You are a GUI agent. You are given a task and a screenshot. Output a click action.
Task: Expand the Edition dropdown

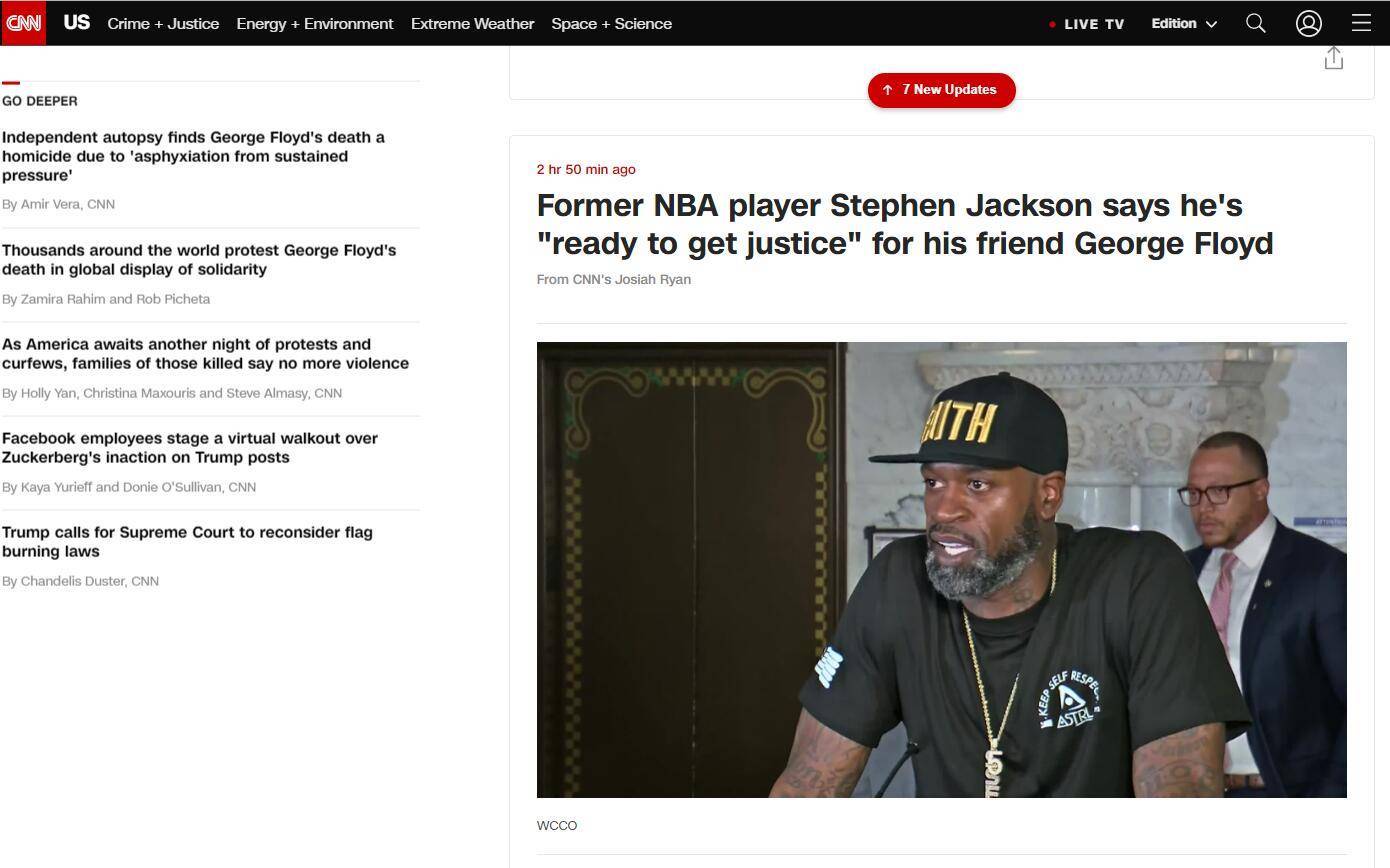(x=1184, y=23)
